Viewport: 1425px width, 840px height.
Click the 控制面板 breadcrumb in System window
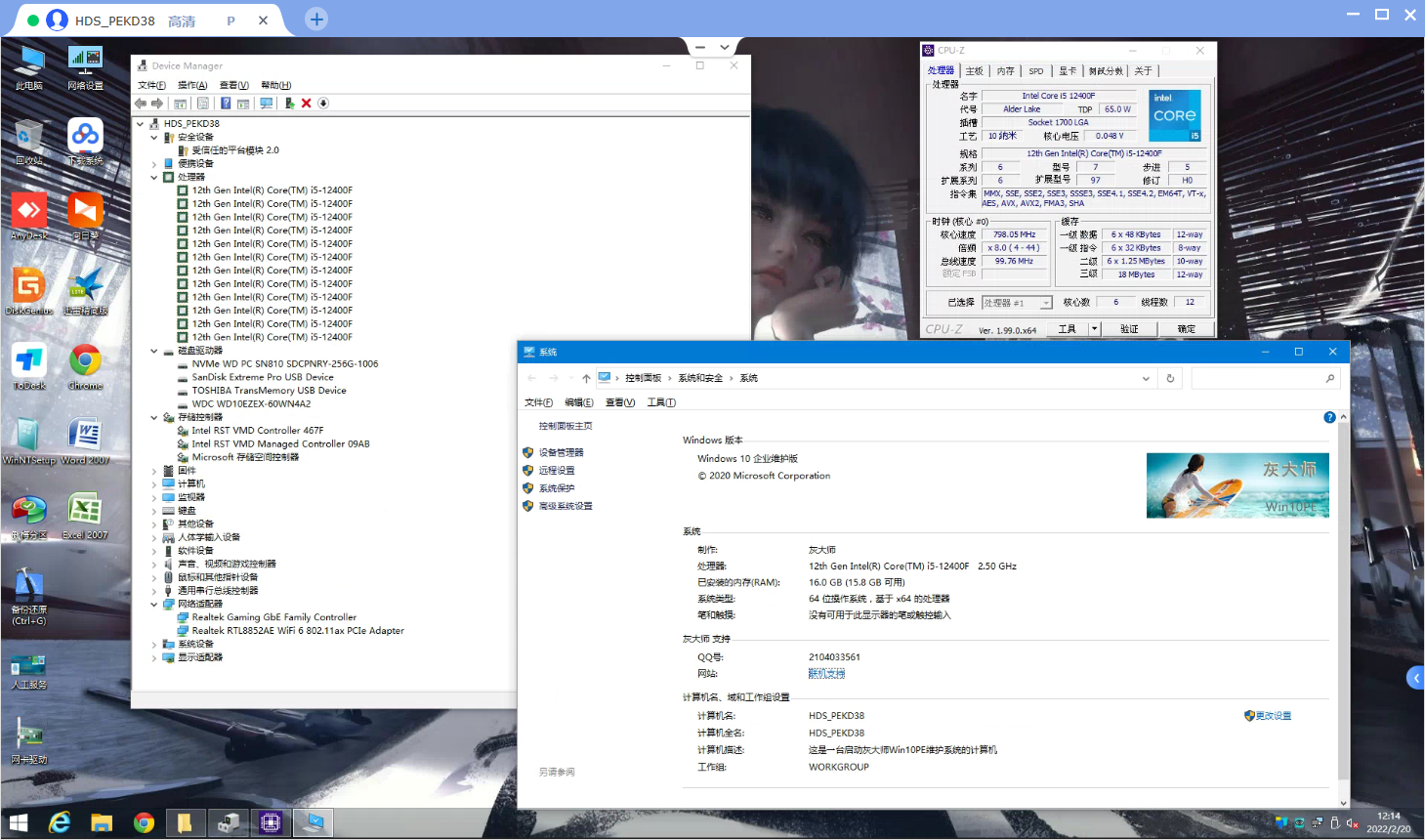click(644, 378)
